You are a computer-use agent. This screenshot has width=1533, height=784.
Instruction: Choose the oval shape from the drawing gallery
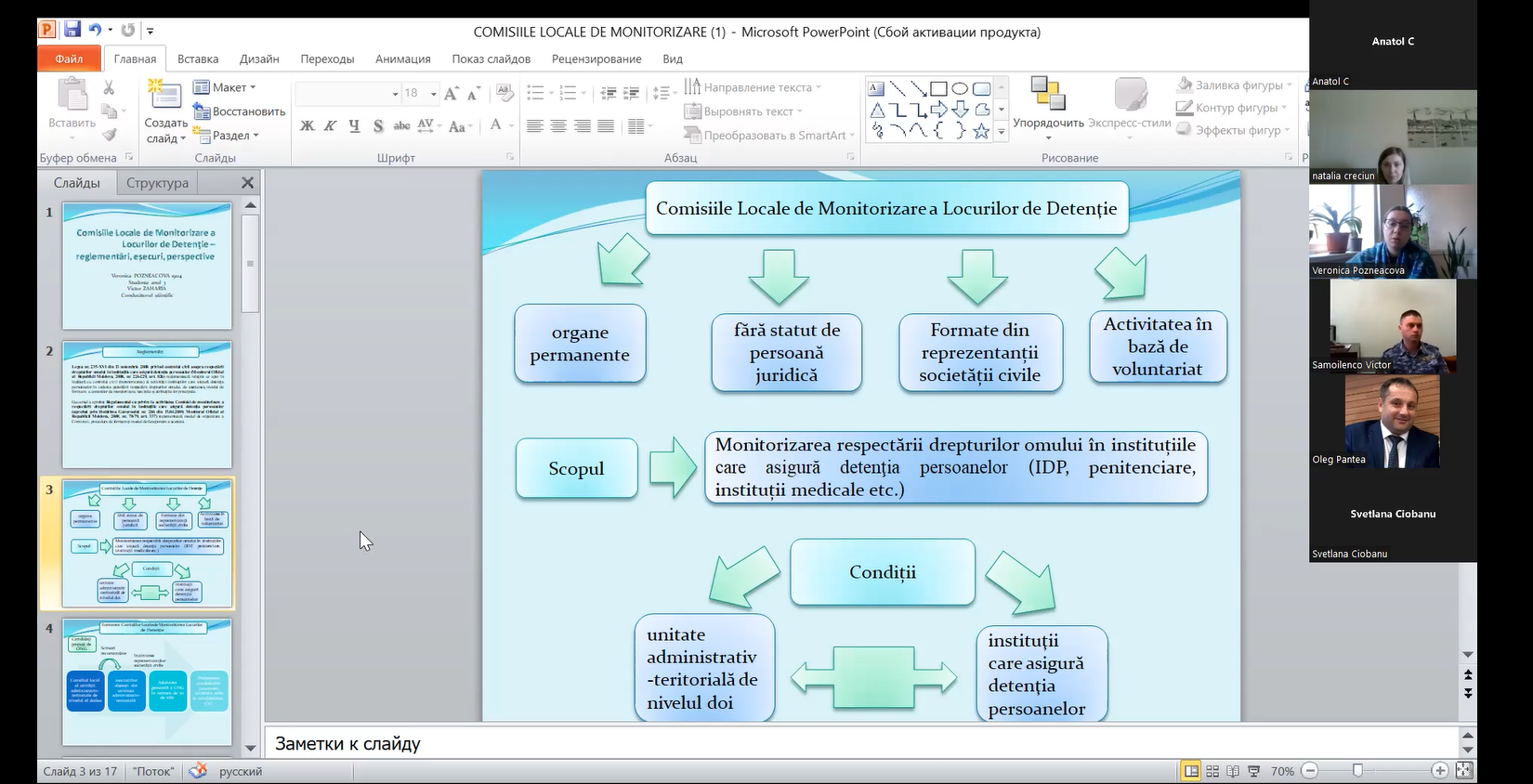click(x=960, y=89)
